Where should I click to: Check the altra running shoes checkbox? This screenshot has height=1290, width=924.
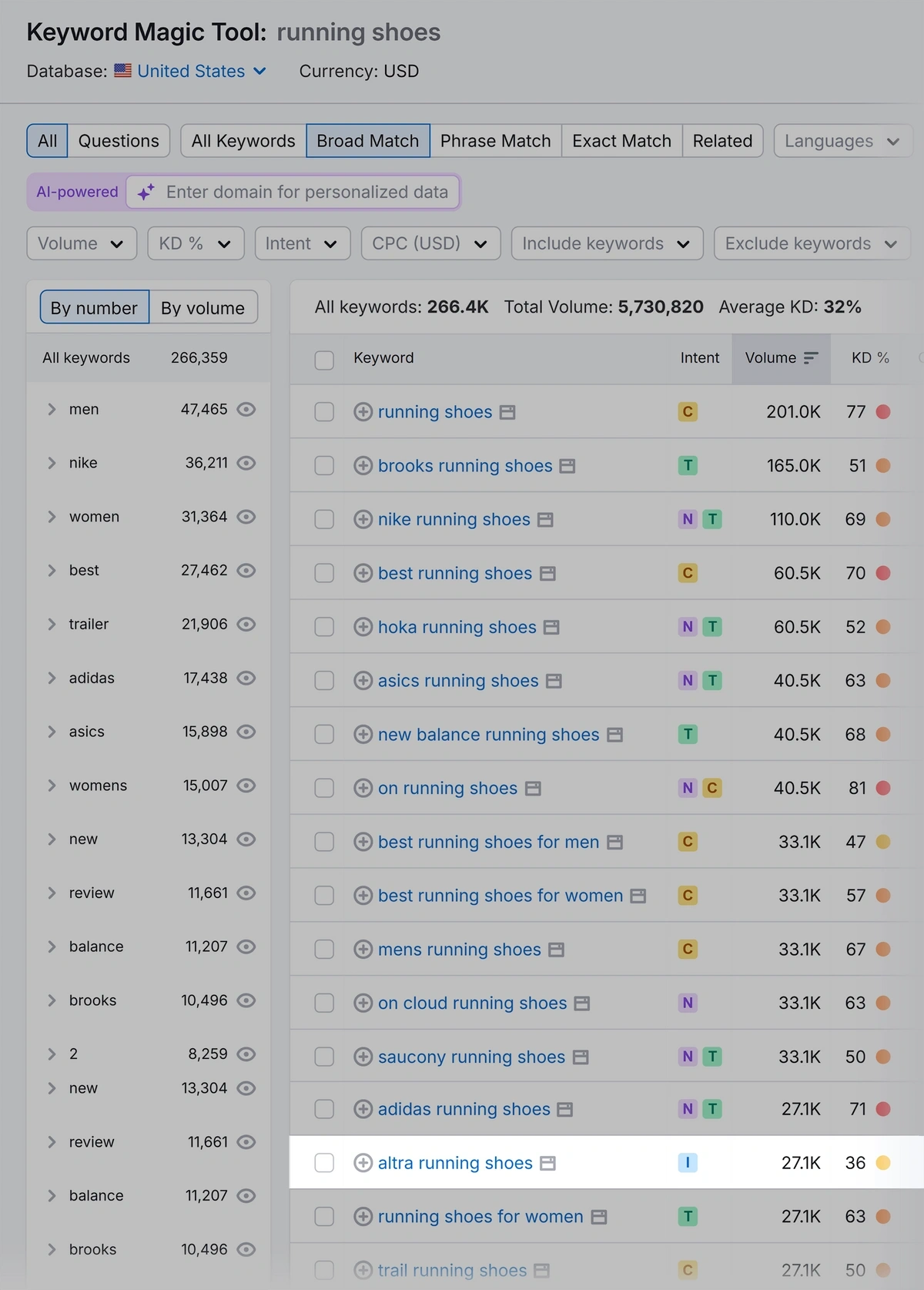coord(324,1163)
